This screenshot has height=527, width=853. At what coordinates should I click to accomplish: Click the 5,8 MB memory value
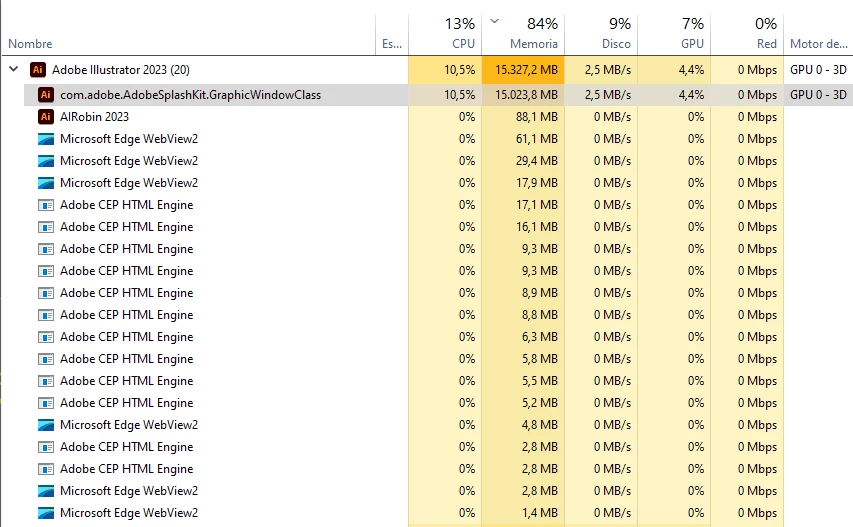pyautogui.click(x=540, y=359)
